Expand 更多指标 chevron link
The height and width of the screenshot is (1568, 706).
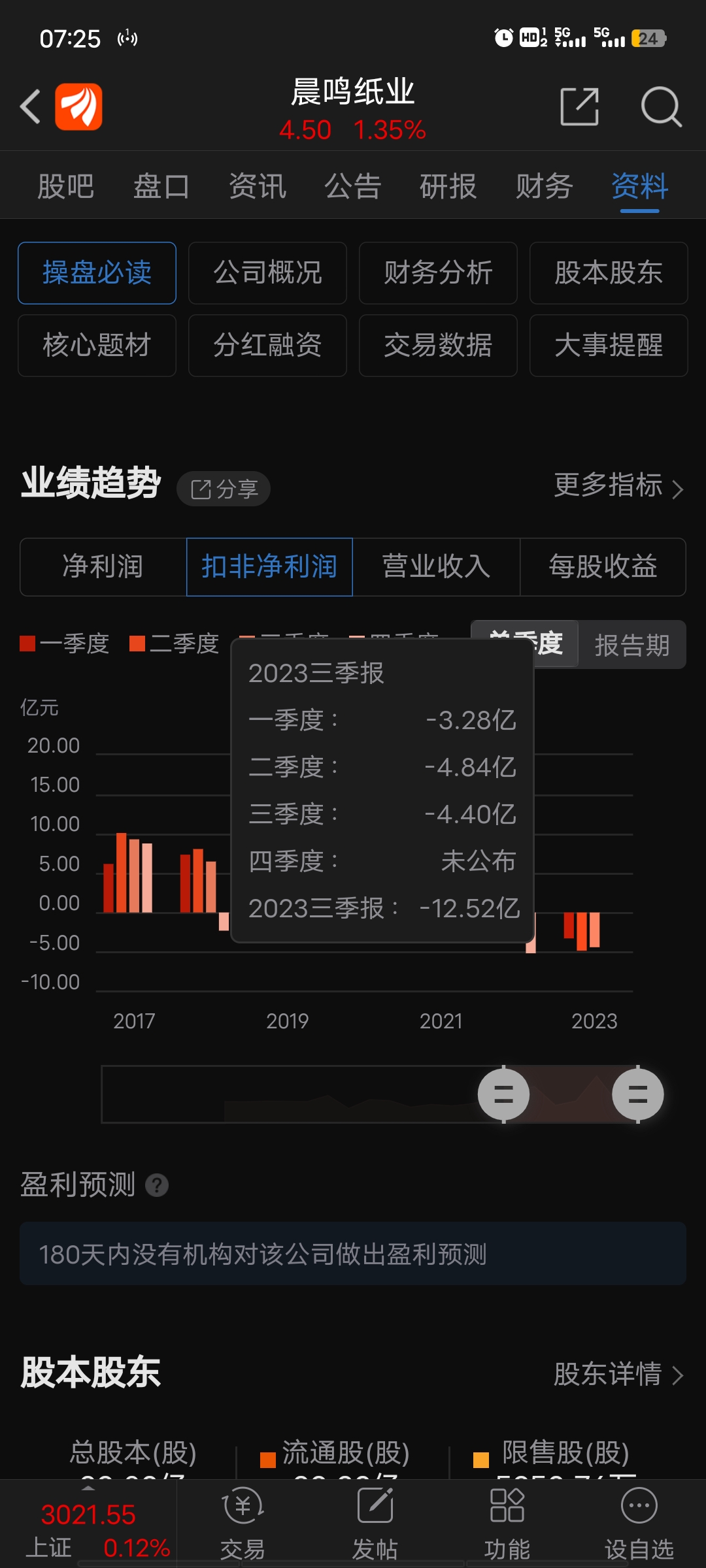(618, 486)
